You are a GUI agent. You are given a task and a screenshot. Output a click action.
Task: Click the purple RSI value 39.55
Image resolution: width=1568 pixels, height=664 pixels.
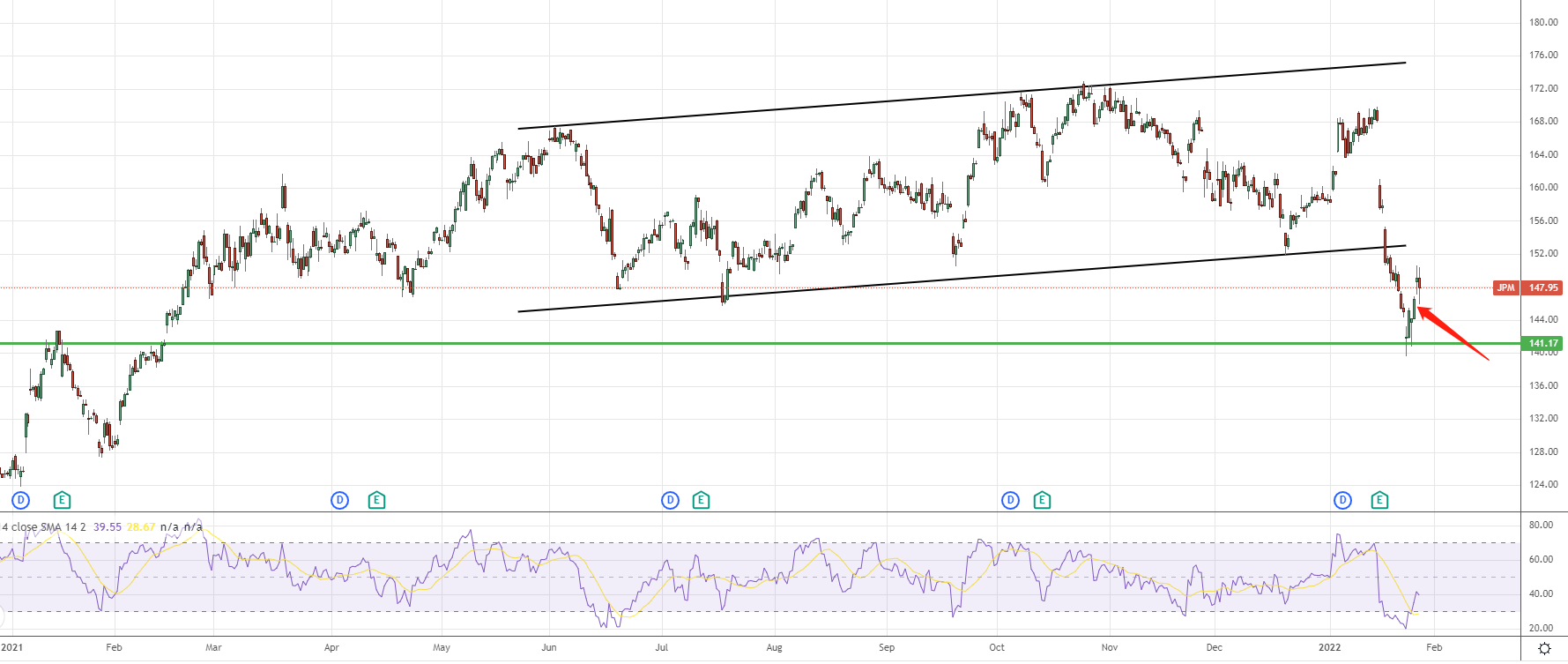[x=108, y=527]
